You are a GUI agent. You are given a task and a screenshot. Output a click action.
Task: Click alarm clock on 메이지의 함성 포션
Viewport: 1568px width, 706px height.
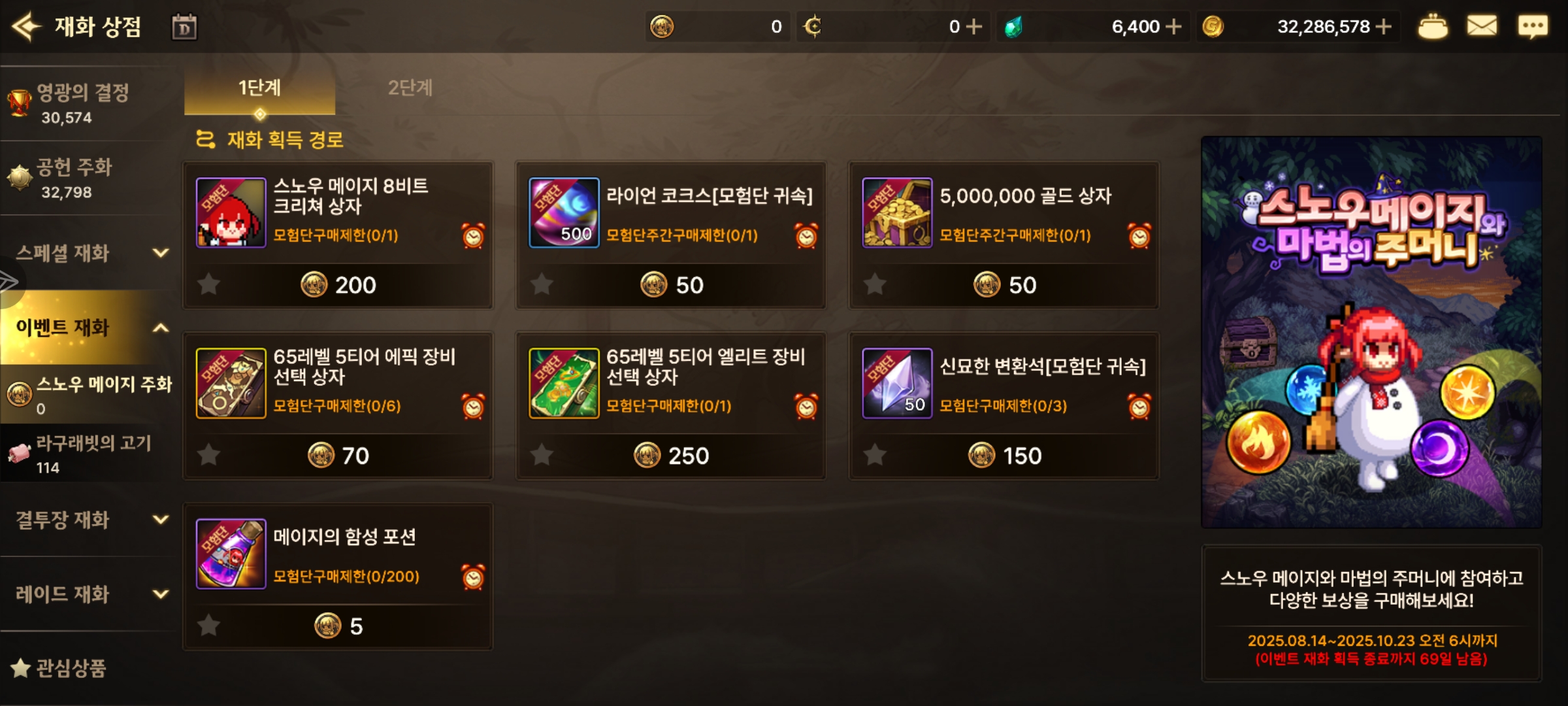[473, 577]
